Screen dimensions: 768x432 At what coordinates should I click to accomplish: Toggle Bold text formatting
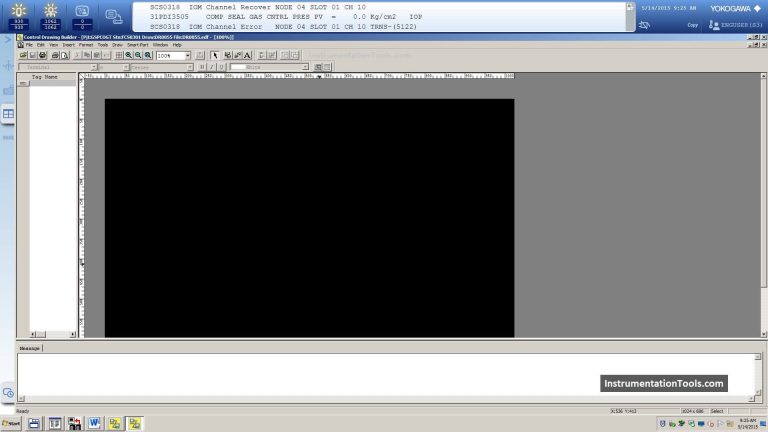200,67
